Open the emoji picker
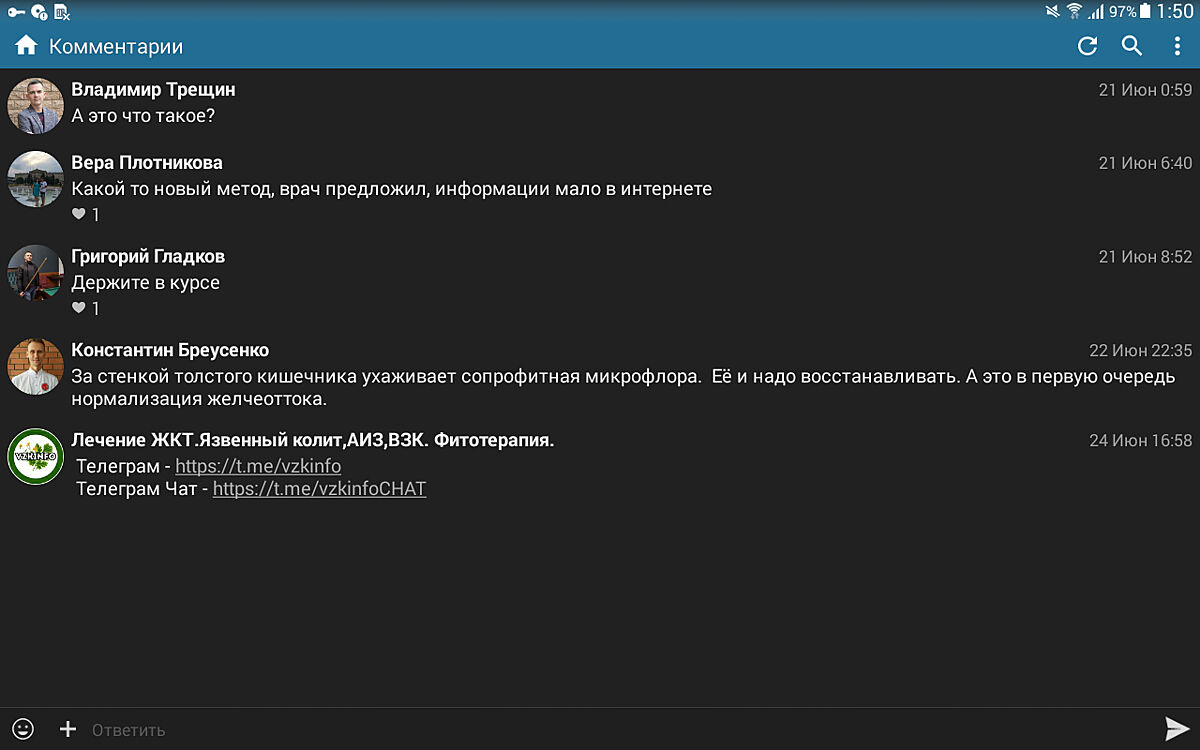 click(22, 729)
